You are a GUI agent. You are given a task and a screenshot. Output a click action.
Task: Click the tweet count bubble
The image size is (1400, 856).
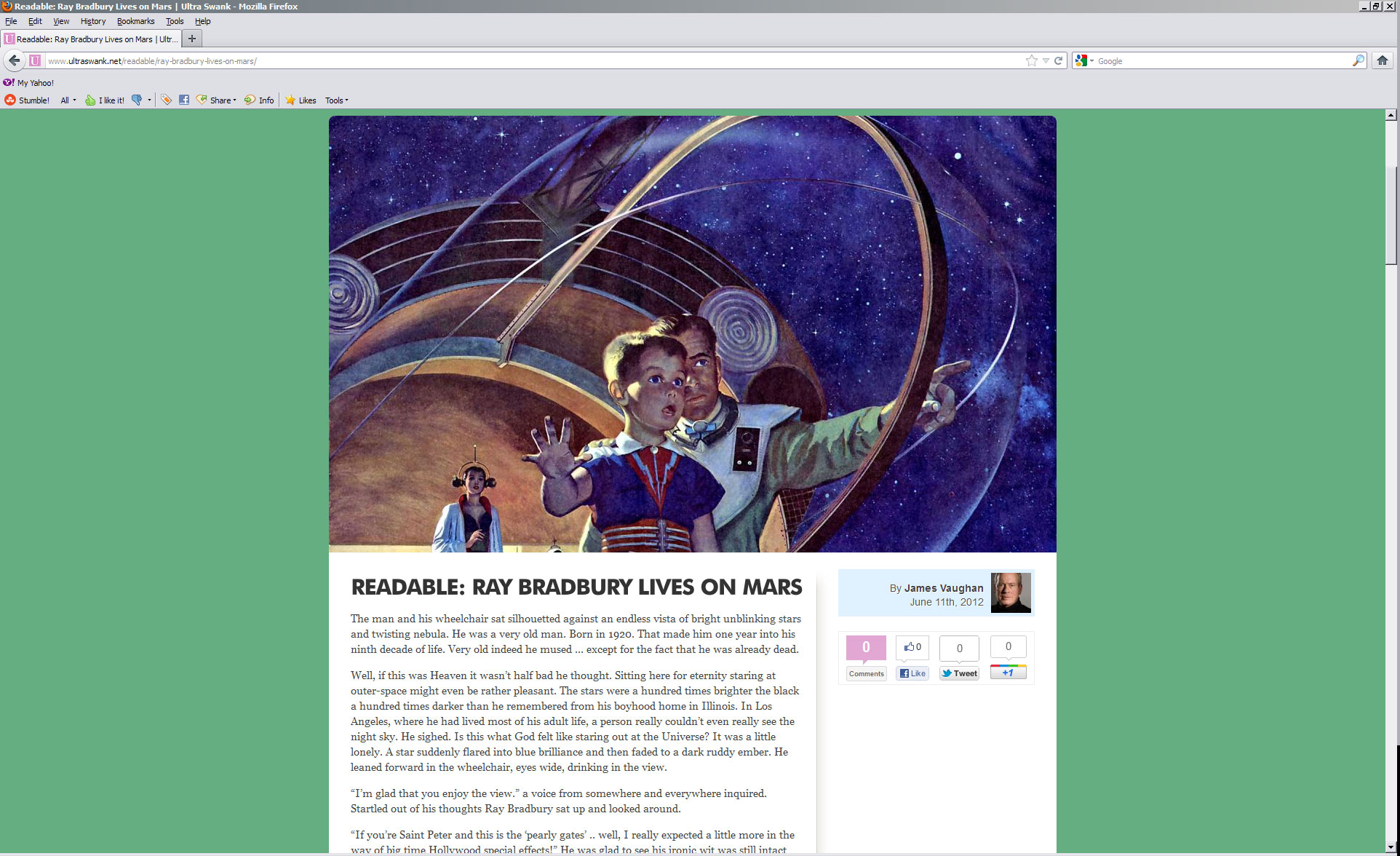pyautogui.click(x=959, y=648)
